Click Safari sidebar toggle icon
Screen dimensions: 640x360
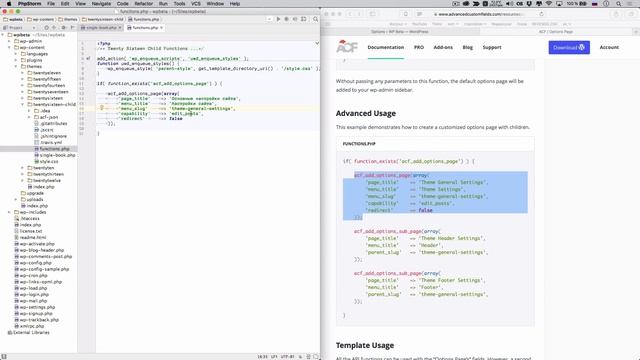(x=372, y=14)
